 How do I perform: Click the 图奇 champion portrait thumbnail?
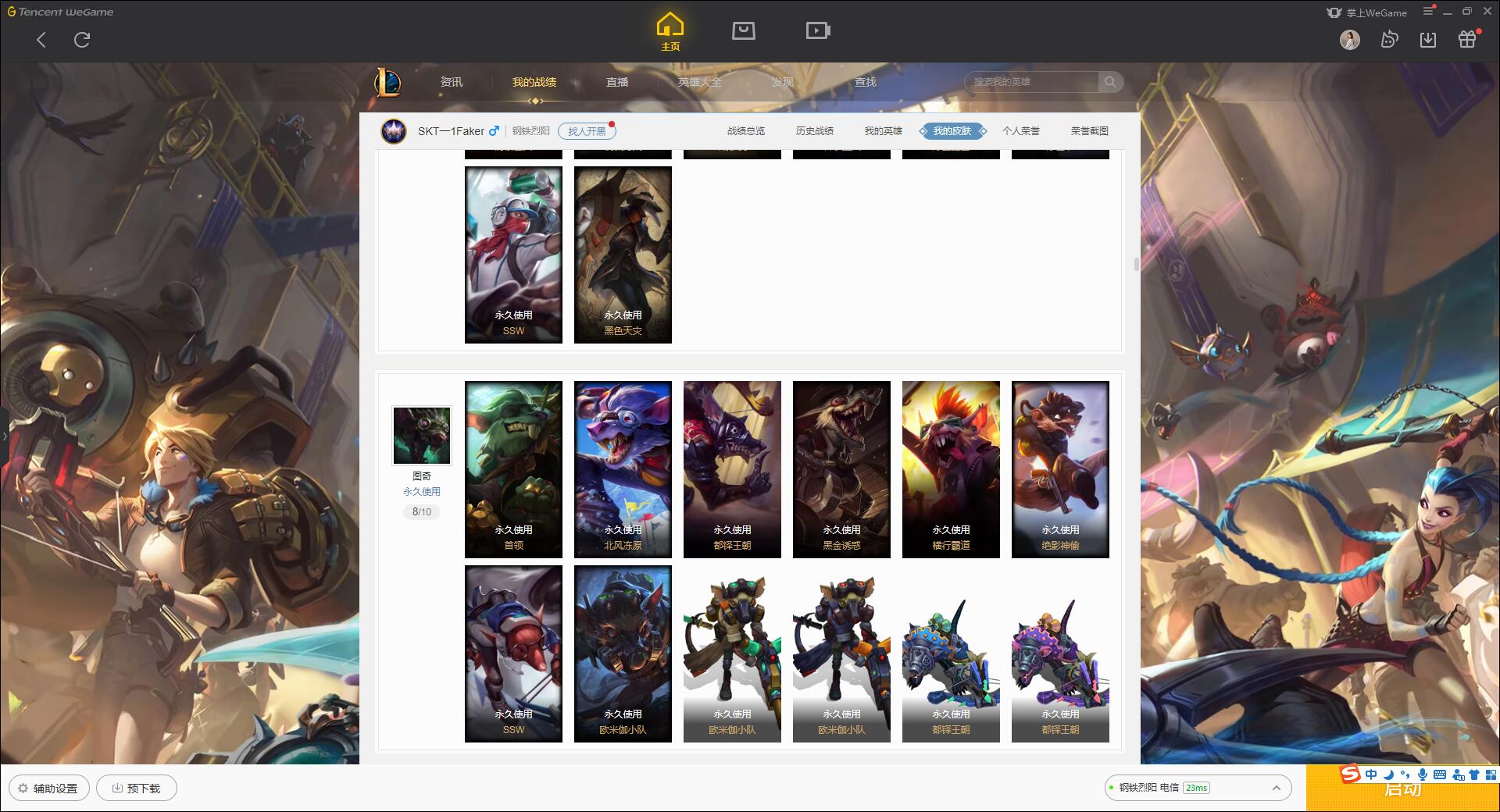point(422,436)
